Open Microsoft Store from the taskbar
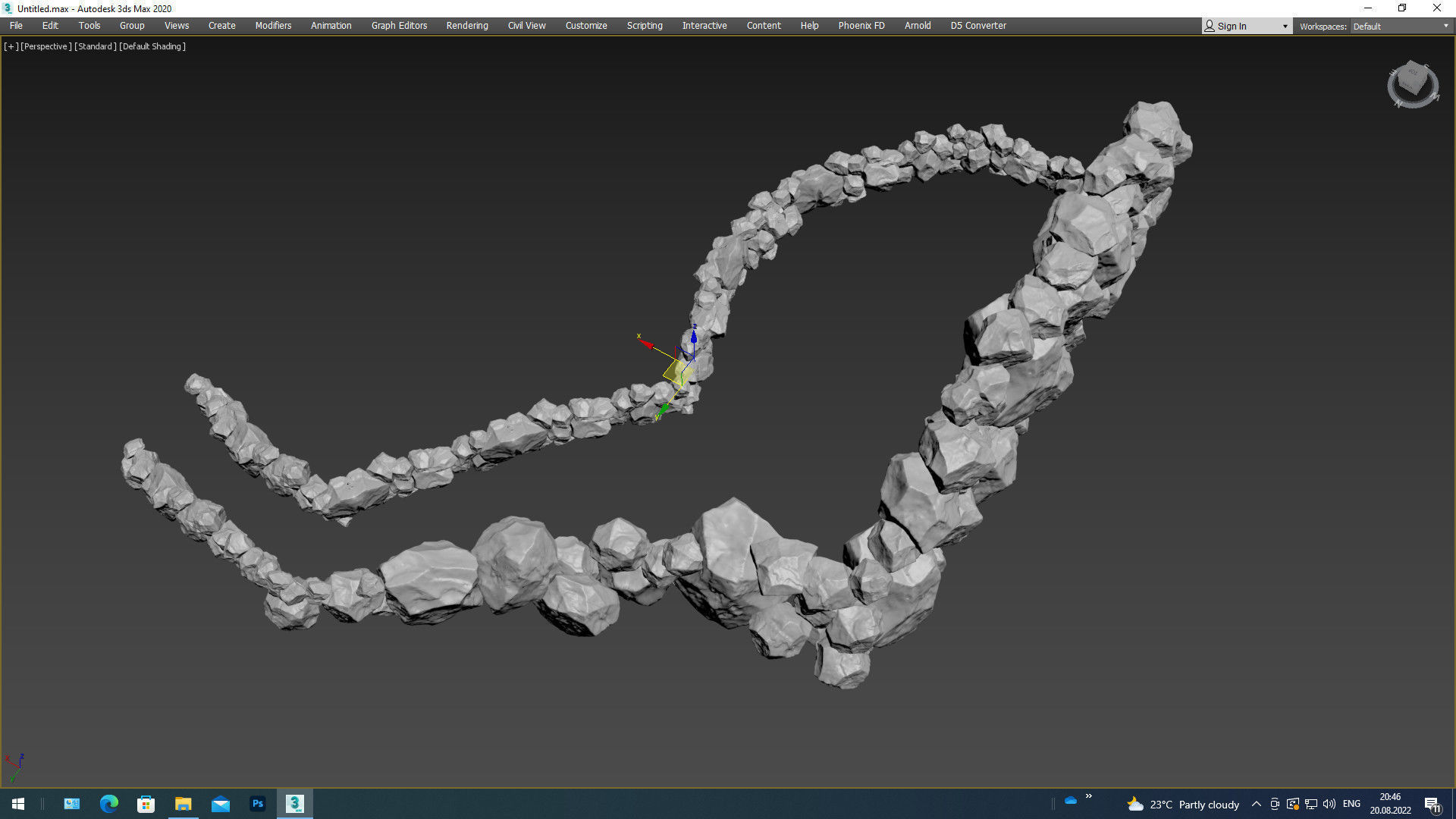The image size is (1456, 819). point(146,803)
